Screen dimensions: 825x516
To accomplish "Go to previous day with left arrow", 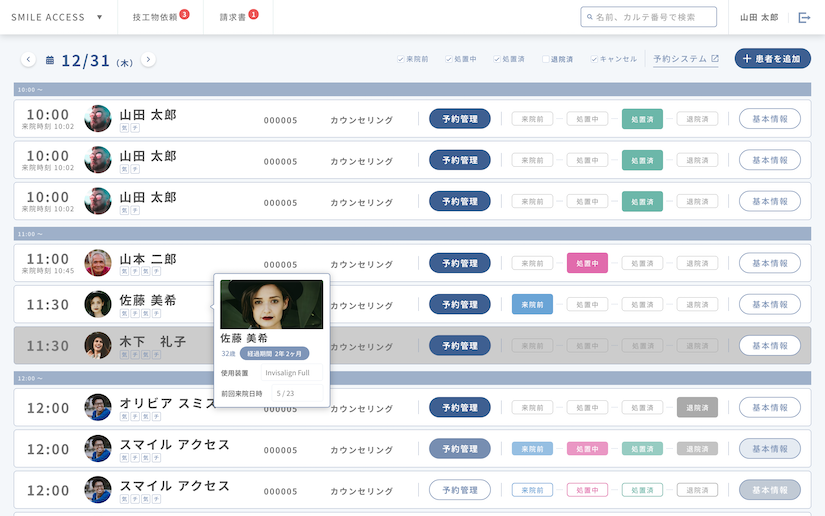I will pos(28,60).
